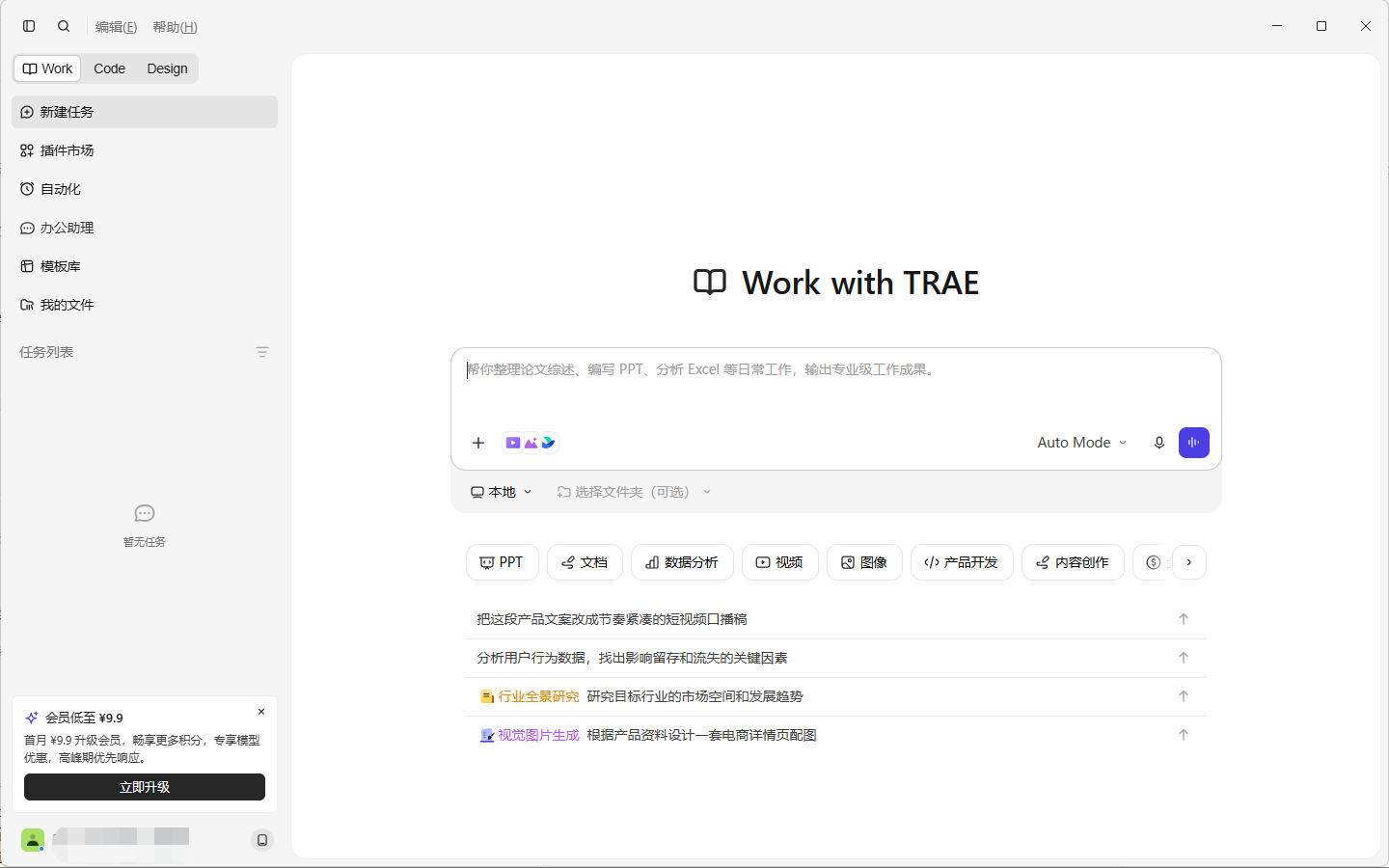Click the arrow on 视觉图片生成 row

pos(1184,735)
